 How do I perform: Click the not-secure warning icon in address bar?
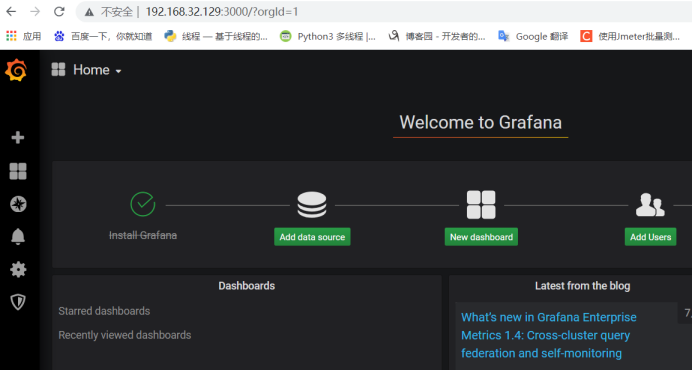(x=90, y=12)
